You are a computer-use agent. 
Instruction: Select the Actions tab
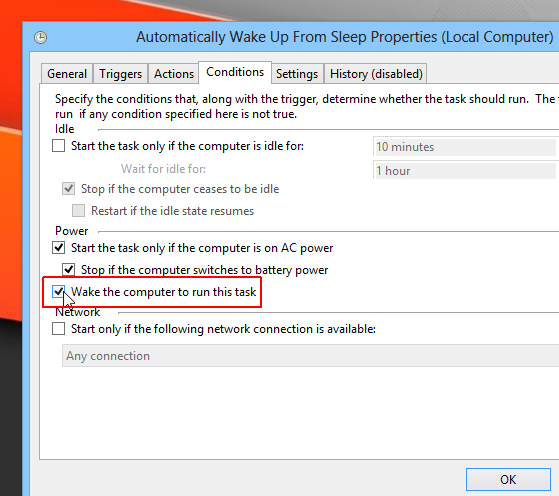click(x=174, y=74)
